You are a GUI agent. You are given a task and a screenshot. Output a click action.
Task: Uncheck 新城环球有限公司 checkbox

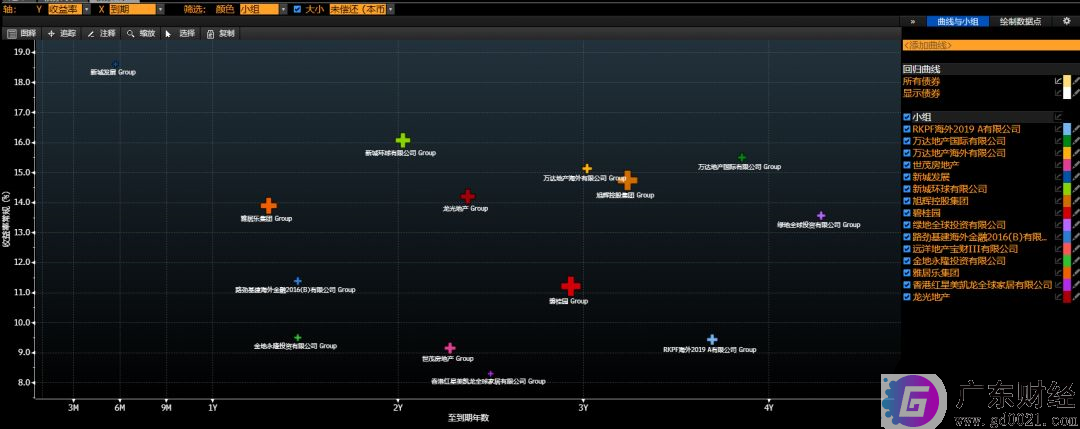[907, 189]
